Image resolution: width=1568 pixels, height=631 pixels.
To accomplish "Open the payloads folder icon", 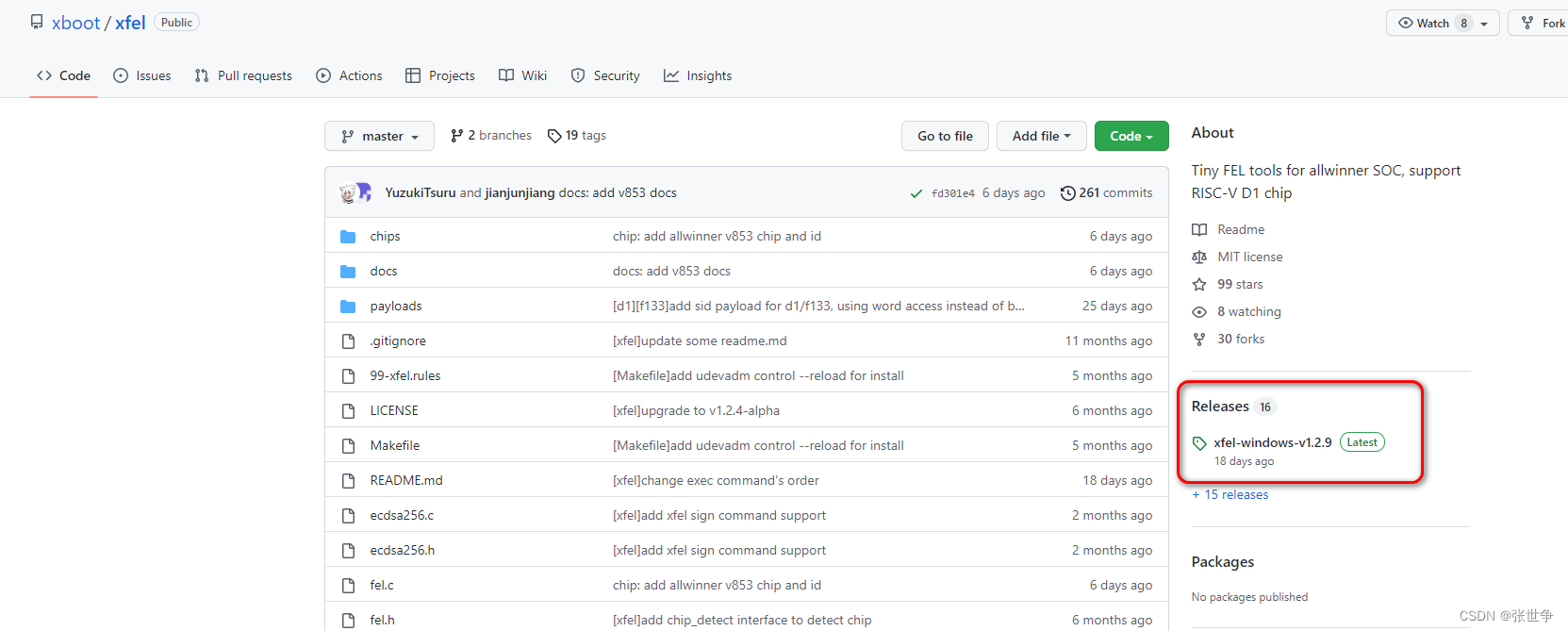I will pyautogui.click(x=348, y=307).
